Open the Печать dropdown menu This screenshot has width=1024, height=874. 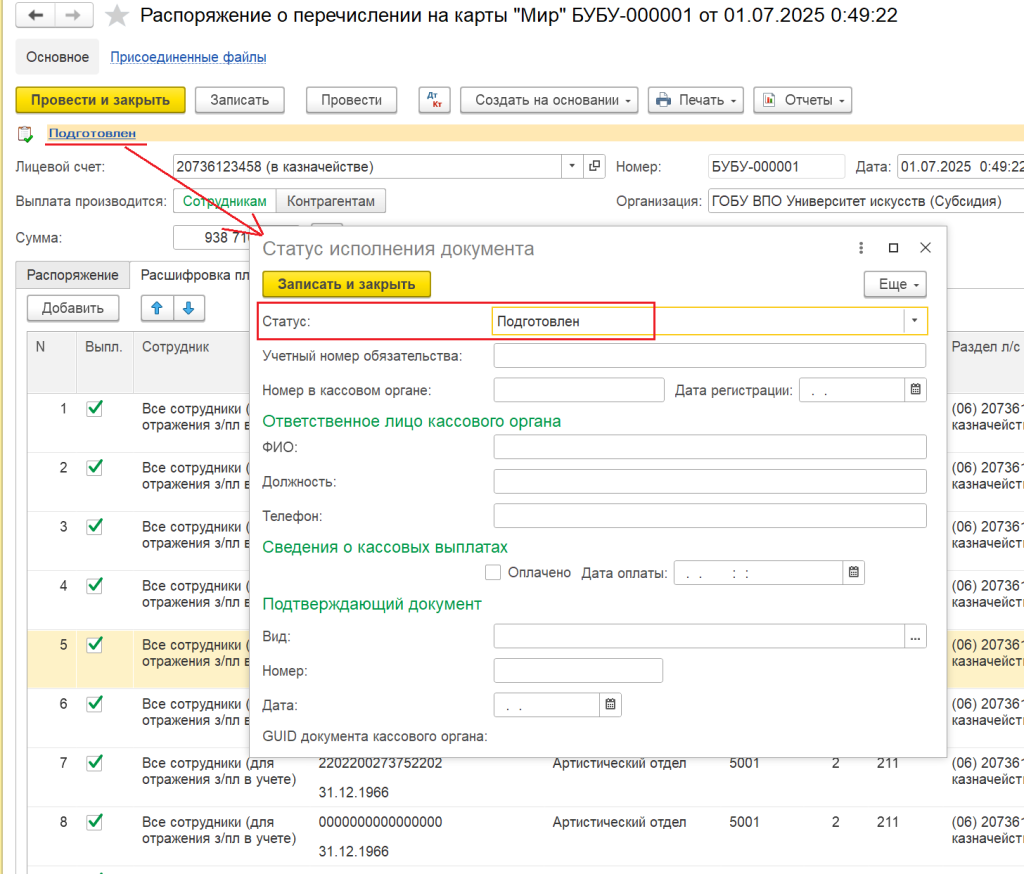[x=696, y=100]
